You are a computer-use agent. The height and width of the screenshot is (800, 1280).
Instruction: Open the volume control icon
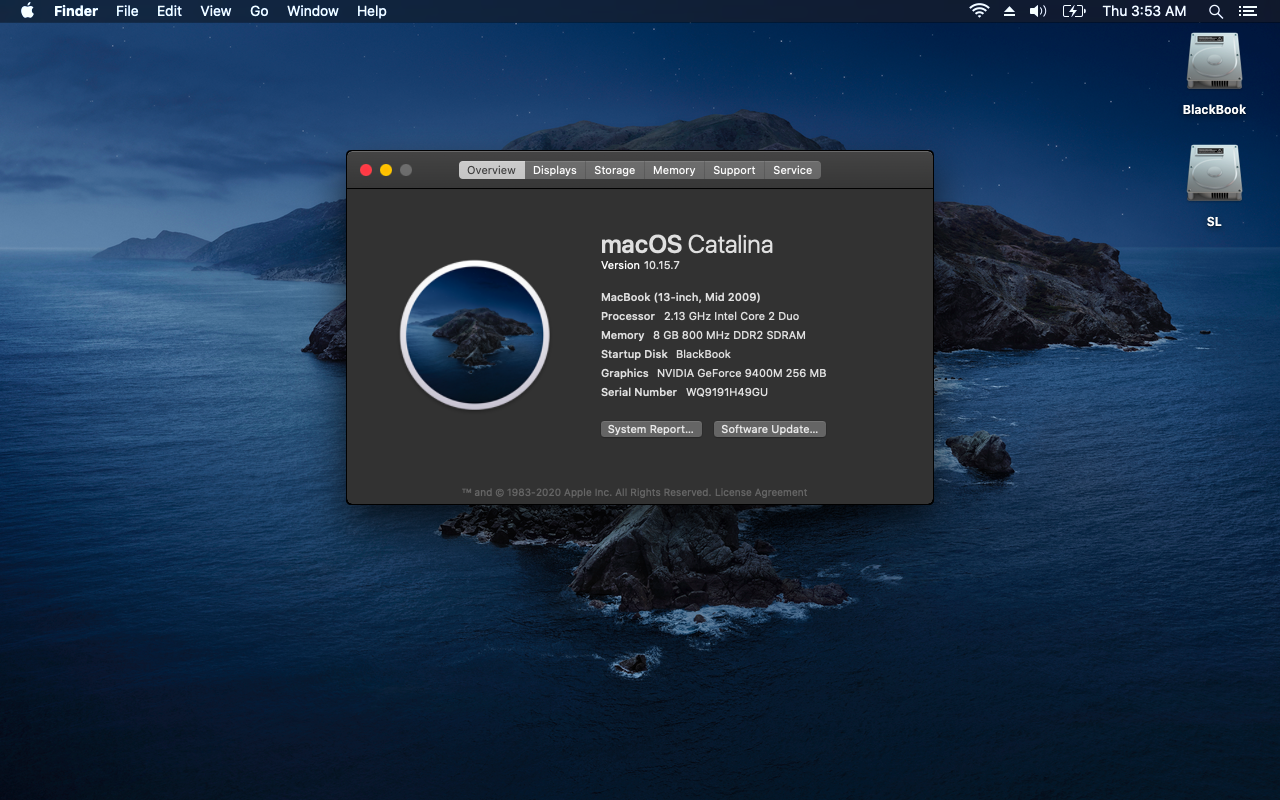(1038, 11)
